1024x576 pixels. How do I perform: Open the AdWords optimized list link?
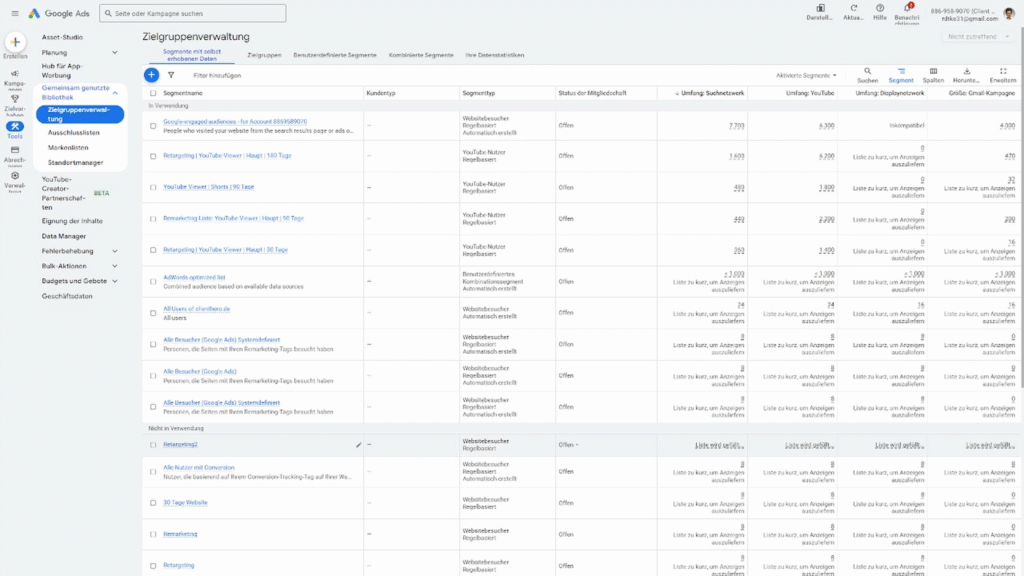coord(194,277)
